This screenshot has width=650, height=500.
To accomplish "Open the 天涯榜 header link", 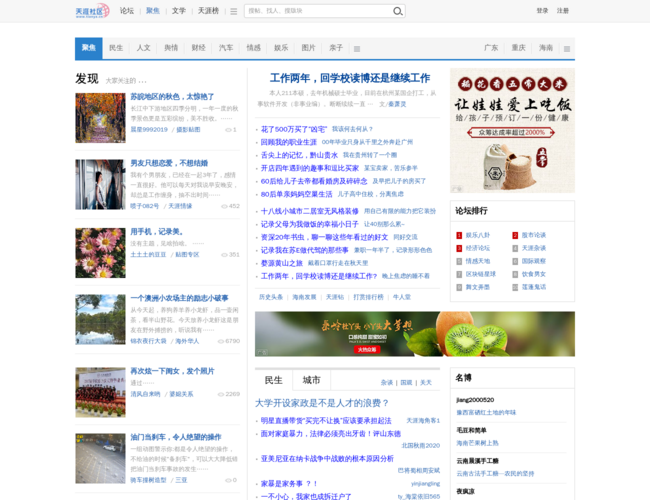I will [208, 11].
